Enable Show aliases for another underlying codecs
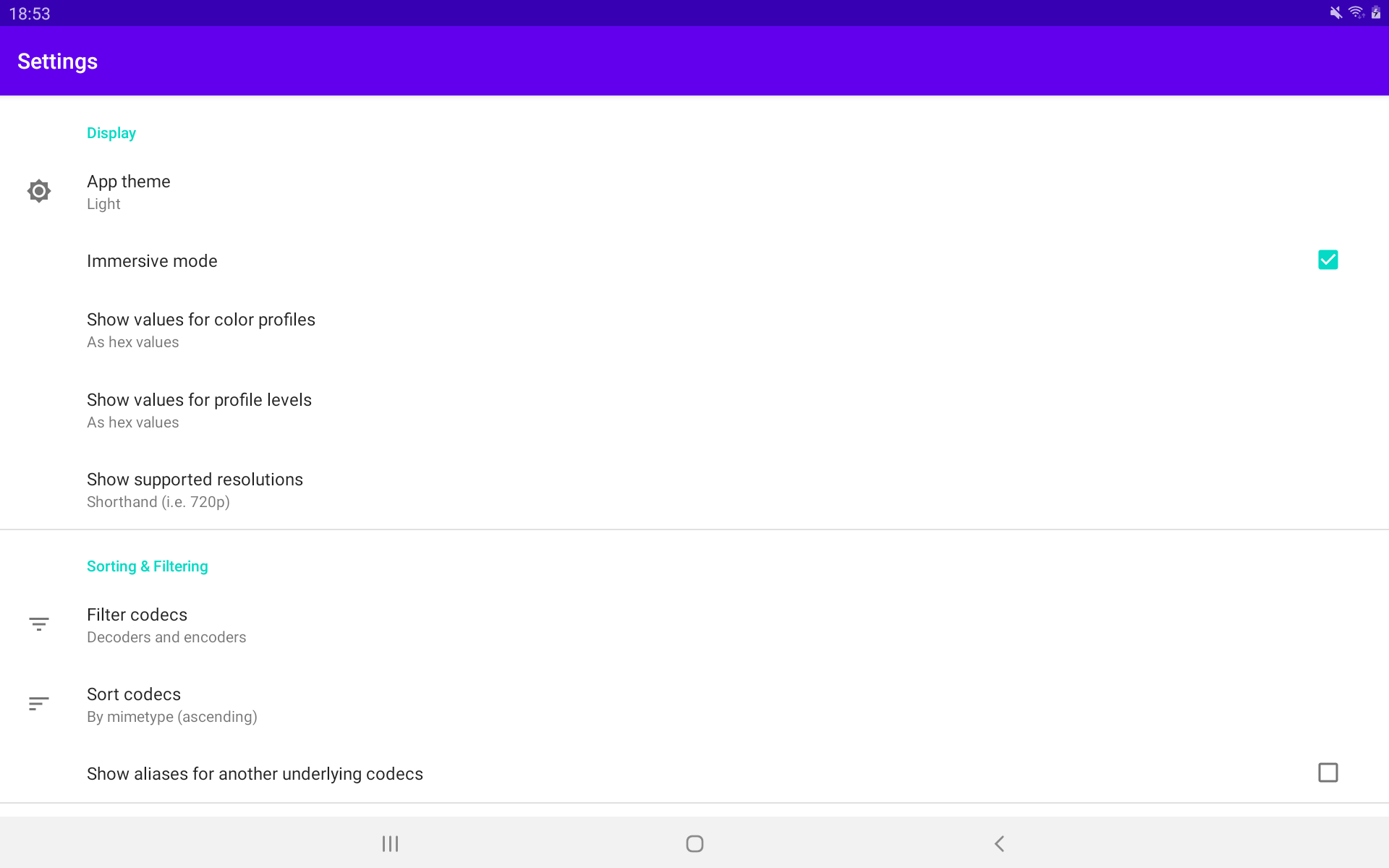This screenshot has width=1389, height=868. (1328, 773)
